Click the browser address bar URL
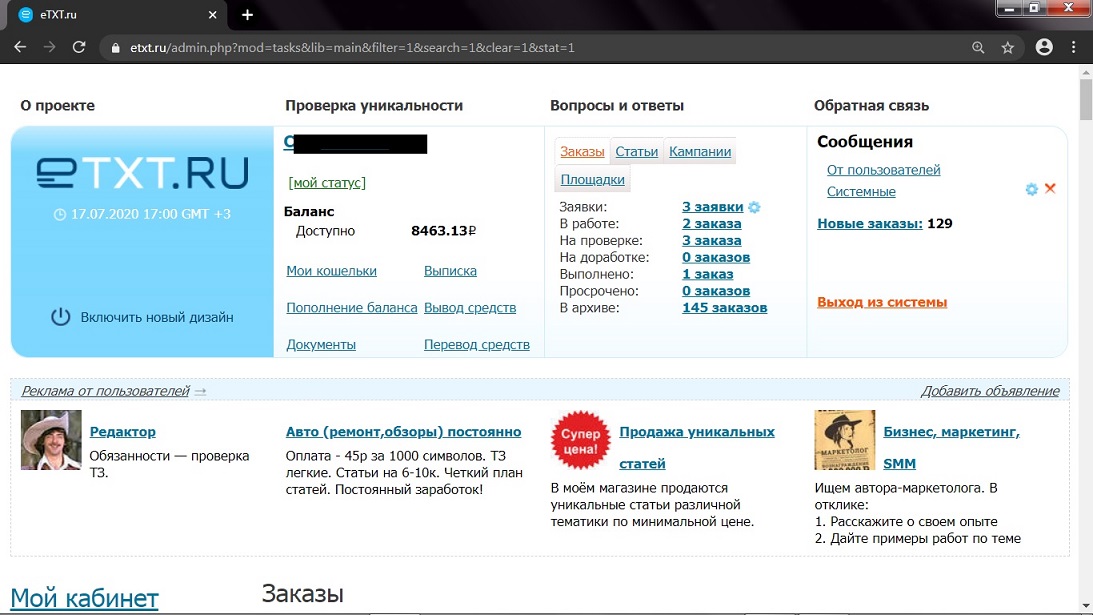The image size is (1093, 615). point(352,47)
